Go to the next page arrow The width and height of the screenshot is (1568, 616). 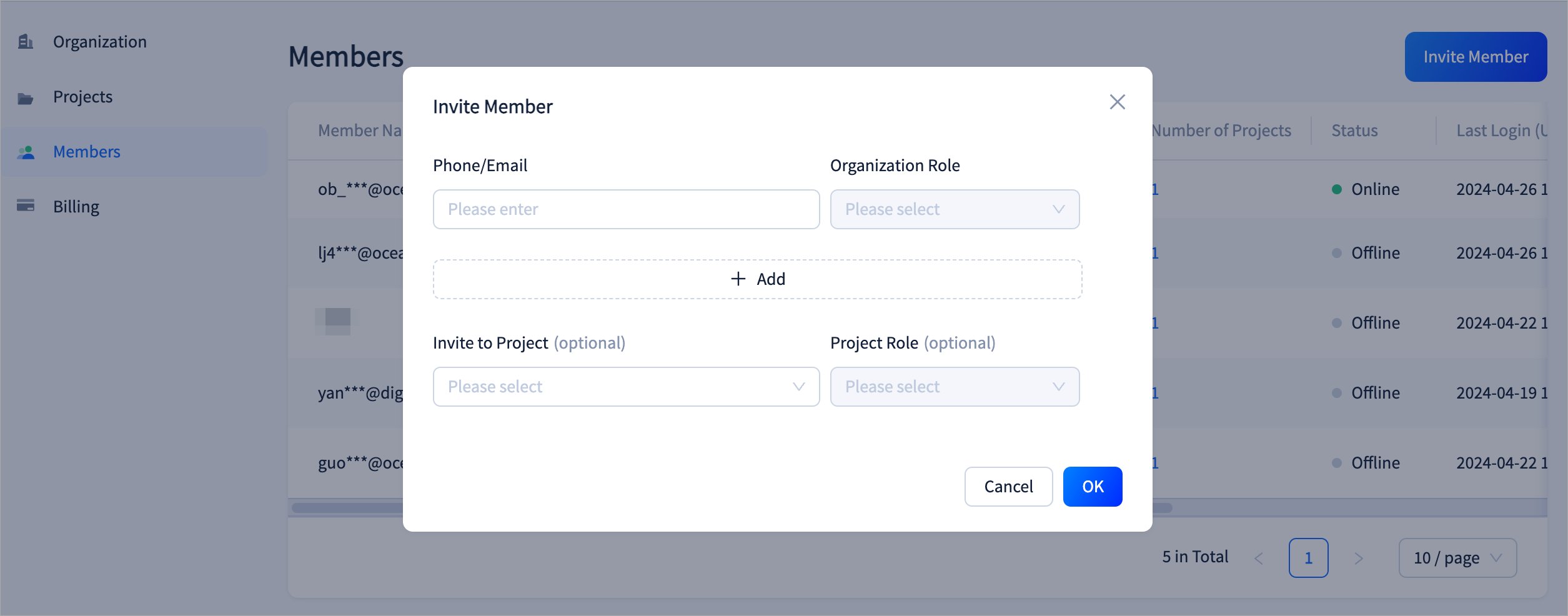pos(1358,558)
